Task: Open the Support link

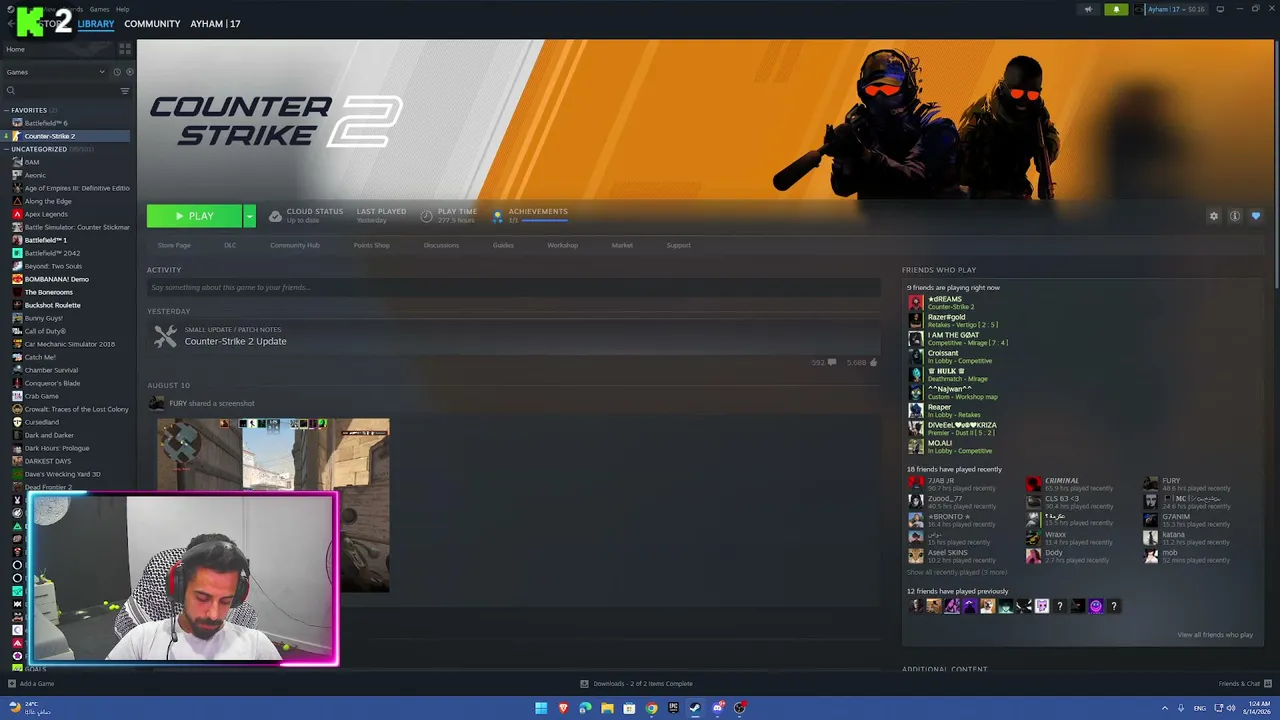Action: 678,245
